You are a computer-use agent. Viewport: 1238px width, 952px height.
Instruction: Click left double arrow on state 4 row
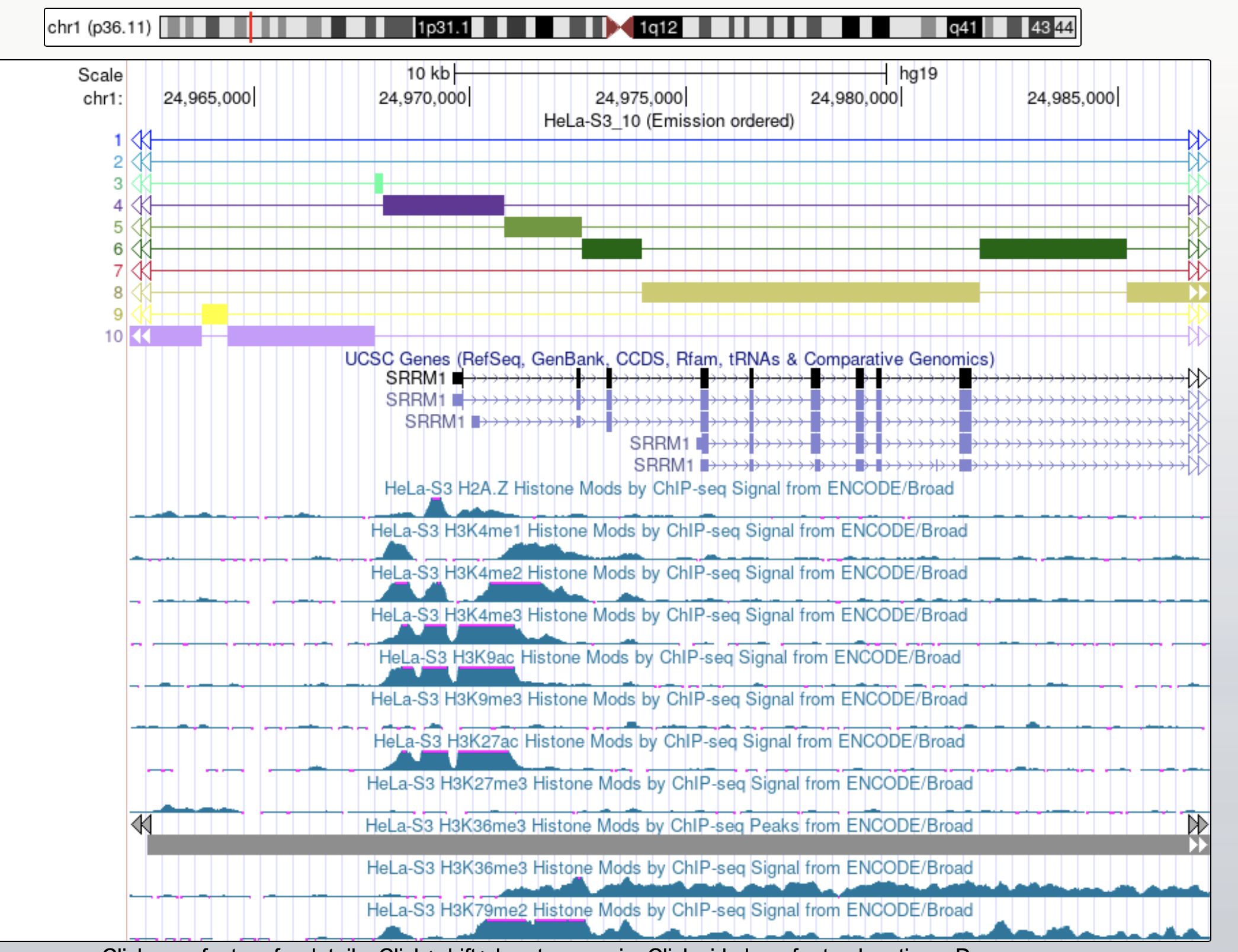click(141, 205)
